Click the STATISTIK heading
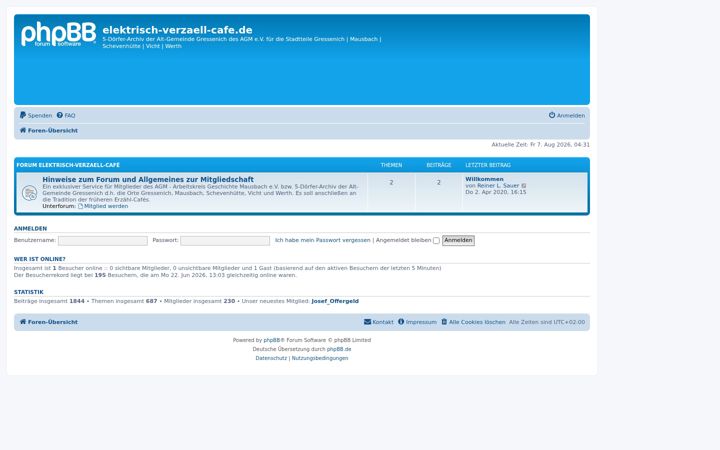The image size is (720, 450). click(x=28, y=292)
